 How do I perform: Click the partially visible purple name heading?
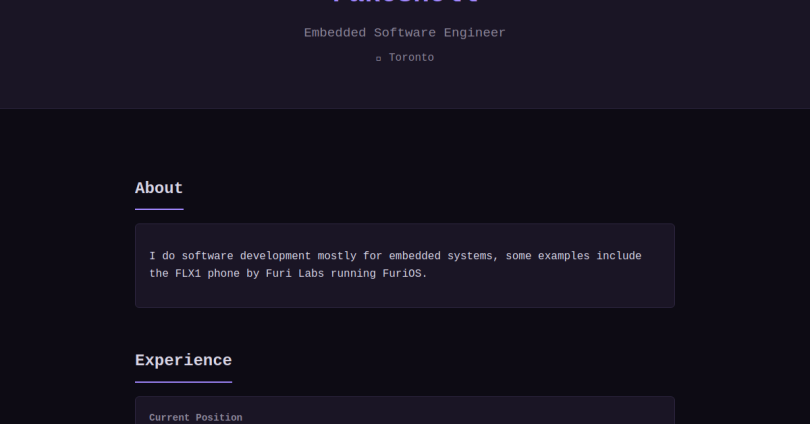click(x=404, y=3)
